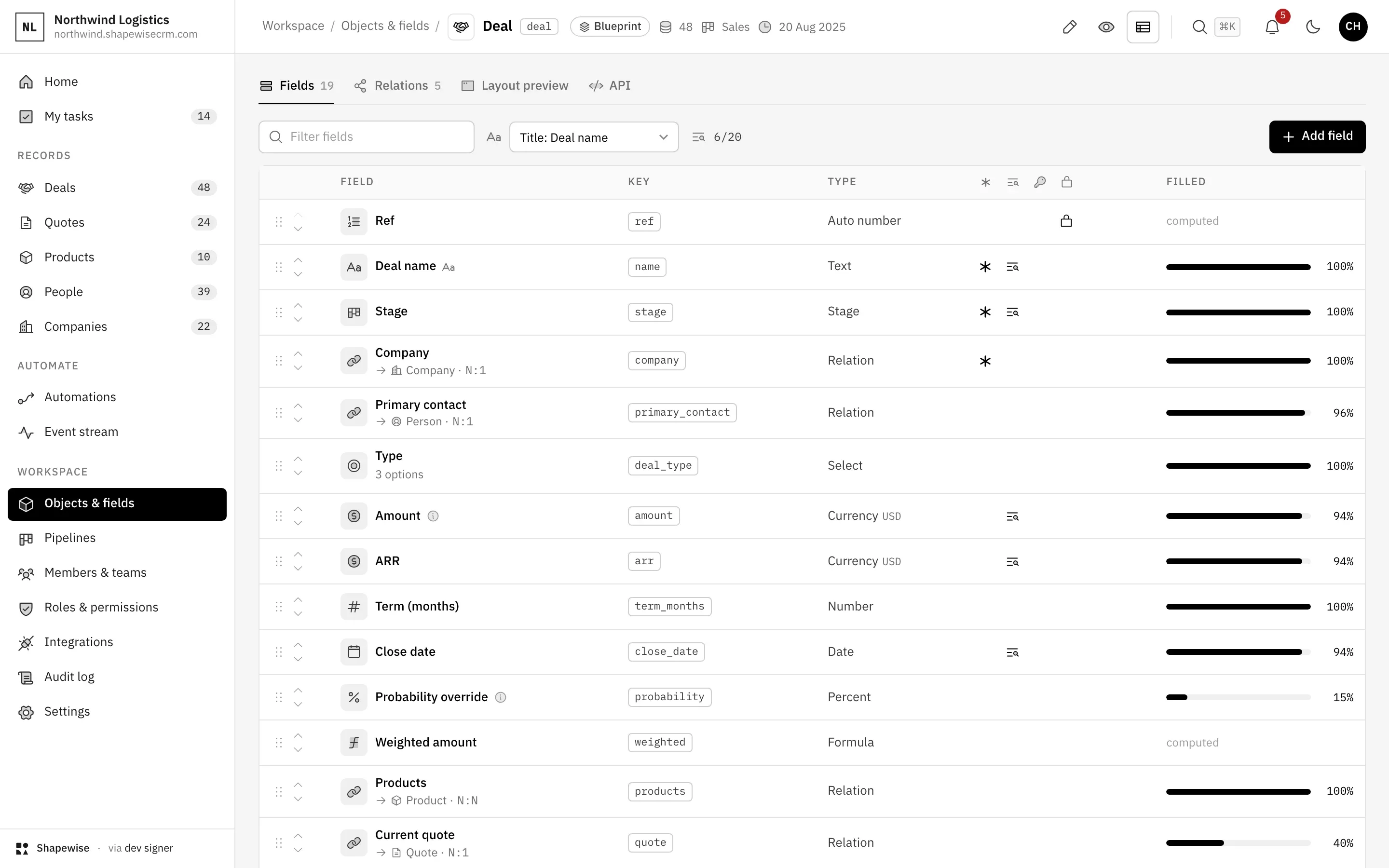Image resolution: width=1389 pixels, height=868 pixels.
Task: Open the Layout preview tab
Action: (x=515, y=85)
